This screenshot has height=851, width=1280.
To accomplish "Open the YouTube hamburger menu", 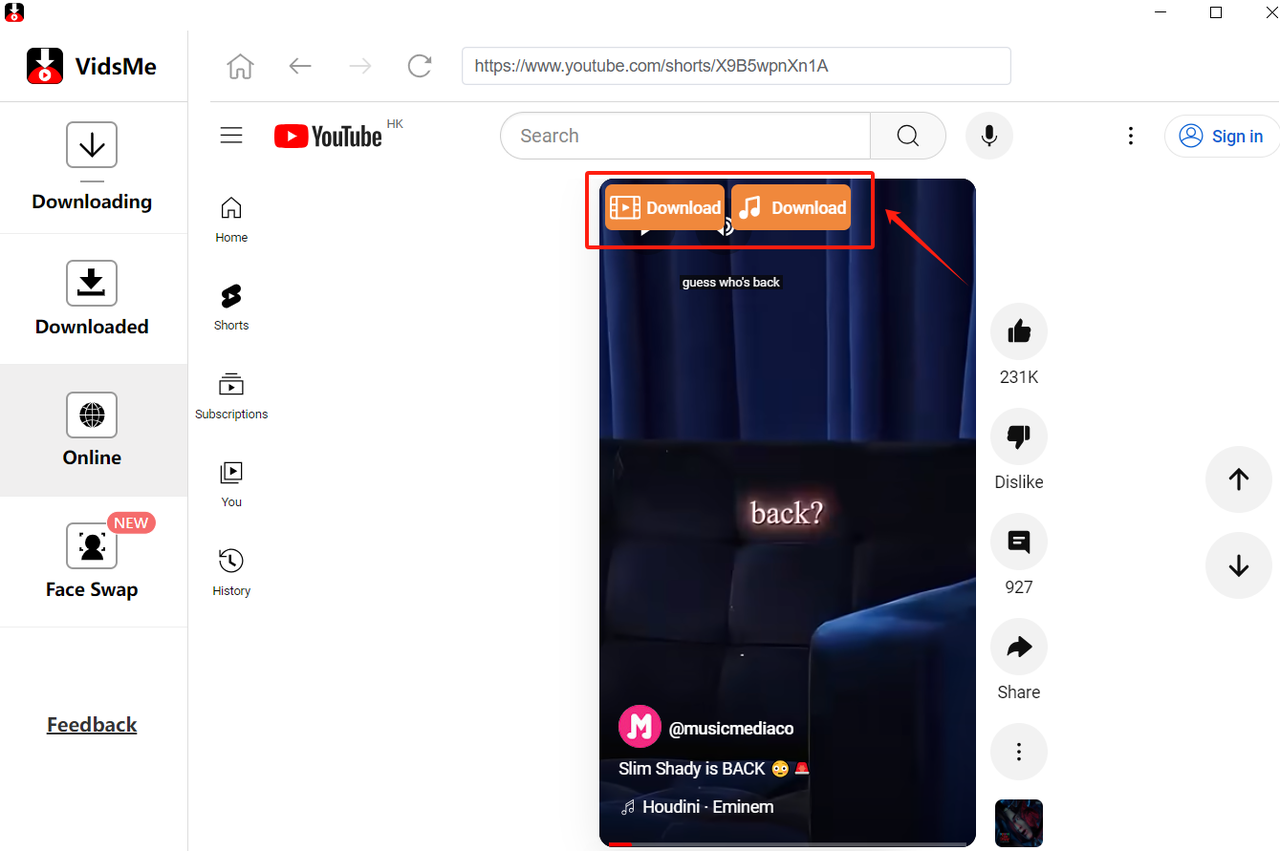I will (231, 135).
